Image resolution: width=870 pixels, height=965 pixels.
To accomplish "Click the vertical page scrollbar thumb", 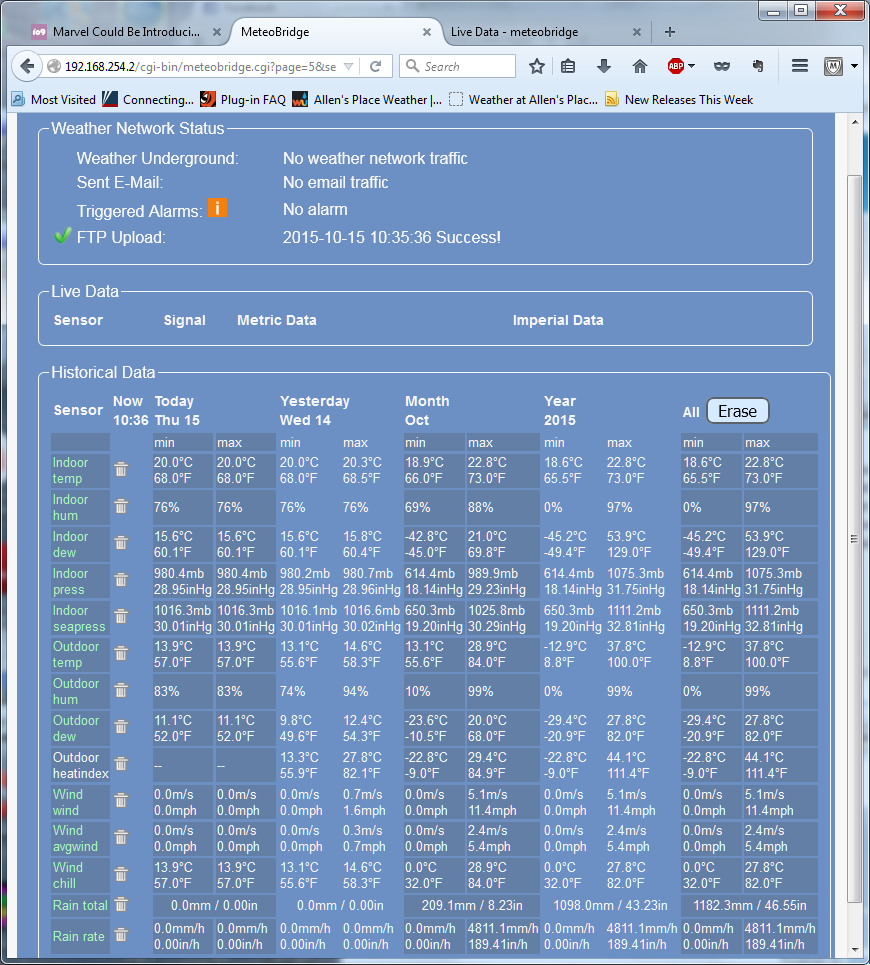I will (x=854, y=540).
